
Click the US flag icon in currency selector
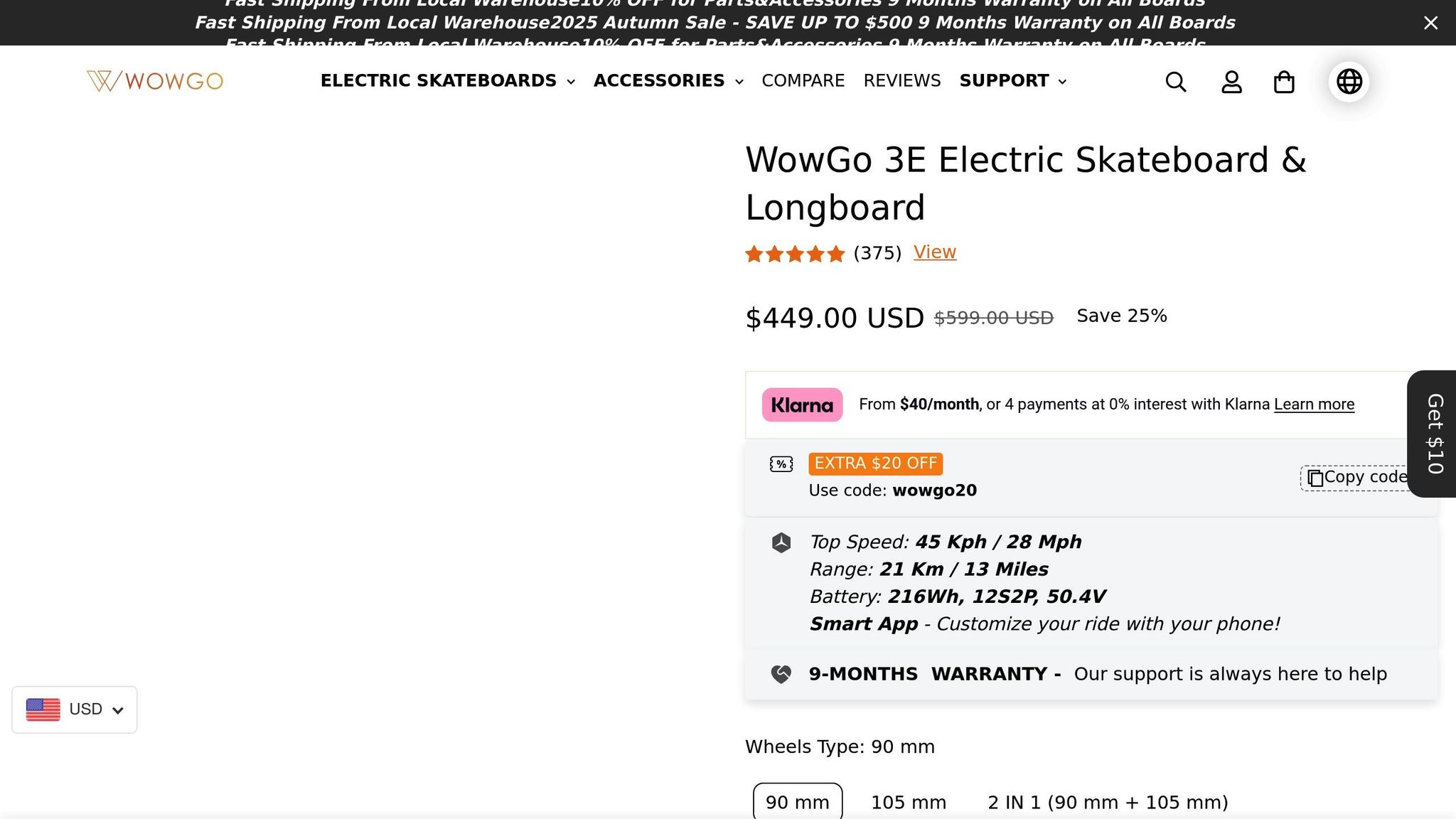pos(43,709)
